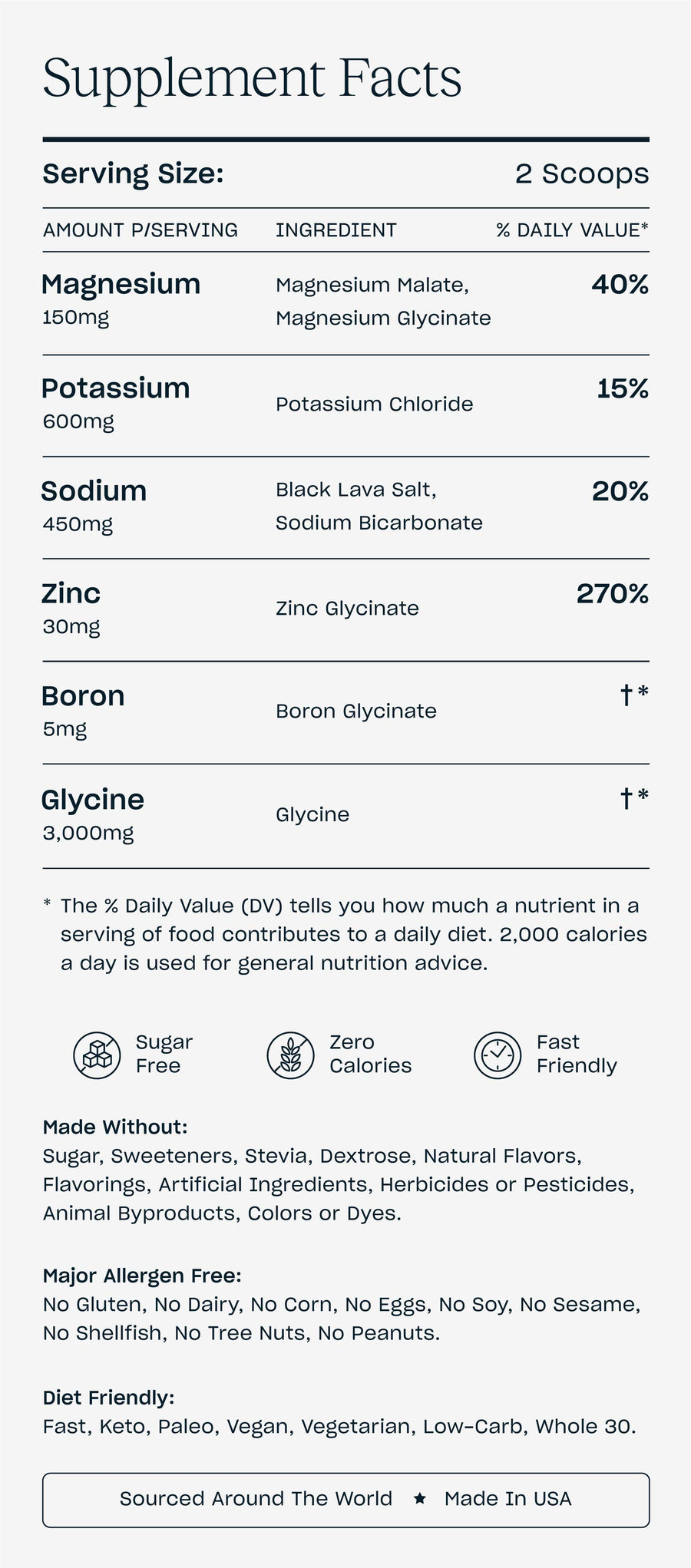Viewport: 691px width, 1568px height.
Task: Click the Black Lava Salt ingredient
Action: (355, 490)
